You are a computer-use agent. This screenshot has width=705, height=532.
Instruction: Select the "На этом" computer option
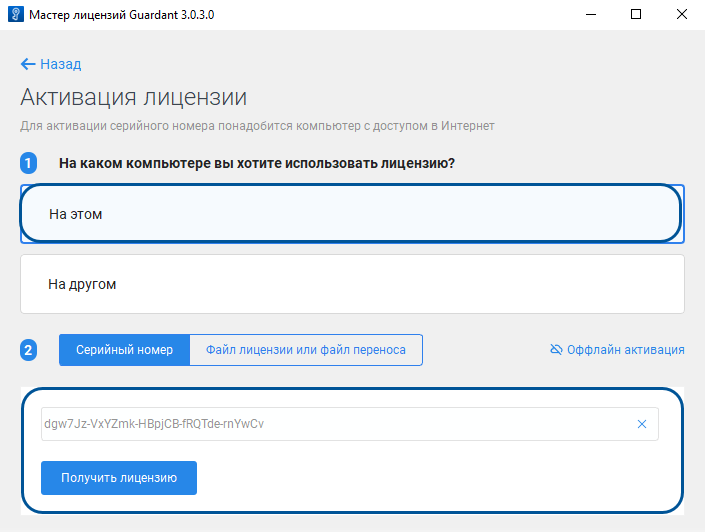tap(350, 214)
